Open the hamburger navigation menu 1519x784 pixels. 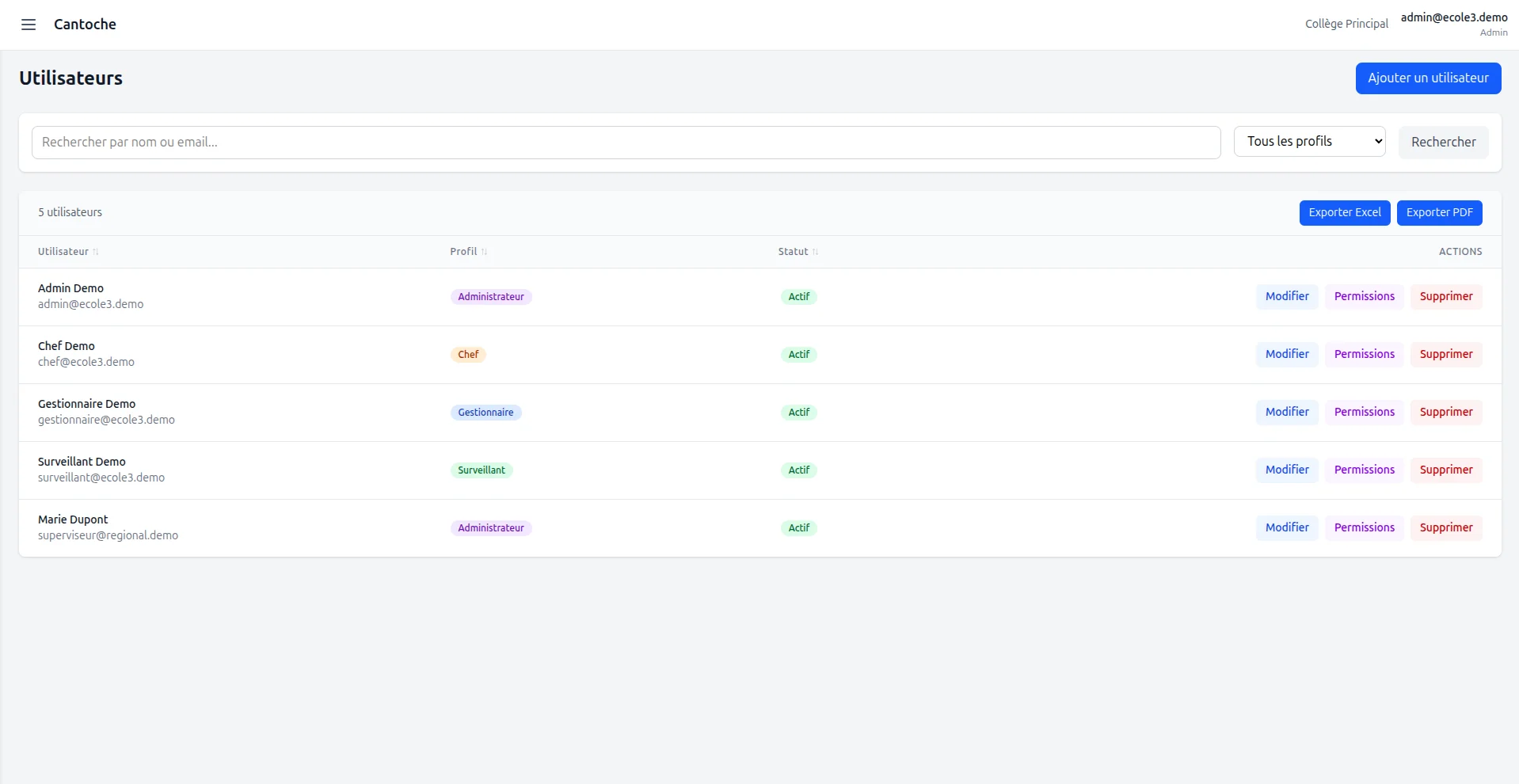[x=29, y=25]
